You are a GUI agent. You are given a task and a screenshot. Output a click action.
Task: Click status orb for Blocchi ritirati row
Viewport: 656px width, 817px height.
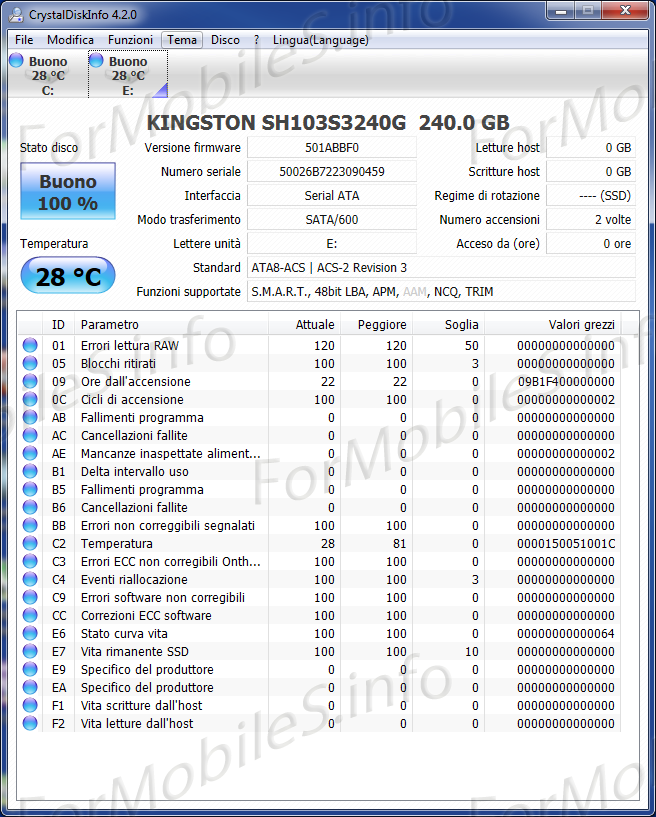point(30,364)
